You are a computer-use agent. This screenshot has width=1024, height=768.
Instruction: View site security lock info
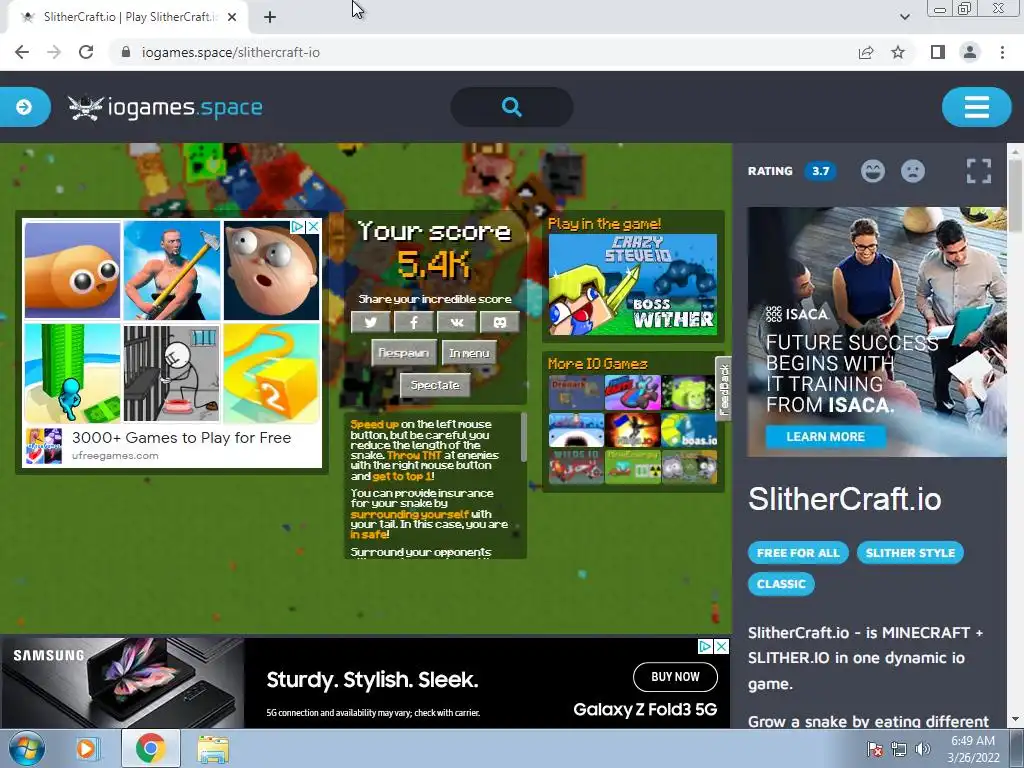click(x=126, y=52)
